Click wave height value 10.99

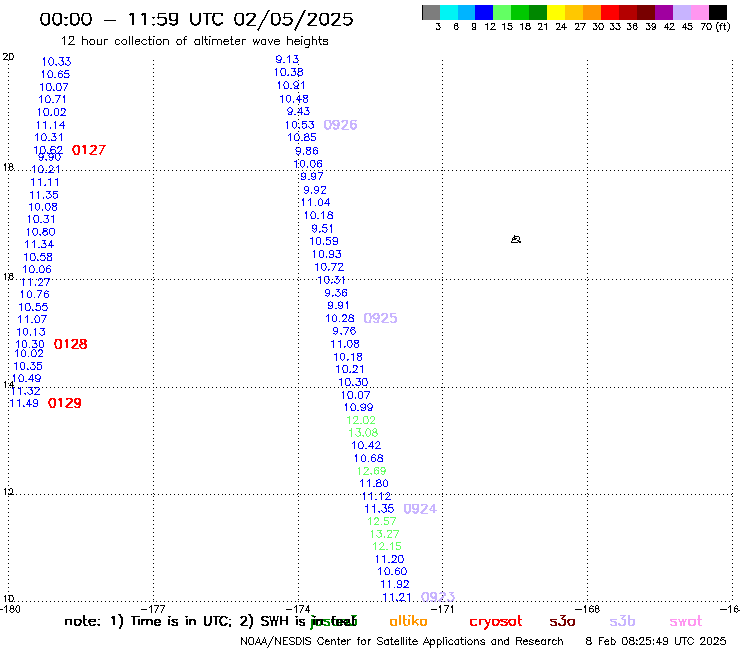[x=358, y=407]
